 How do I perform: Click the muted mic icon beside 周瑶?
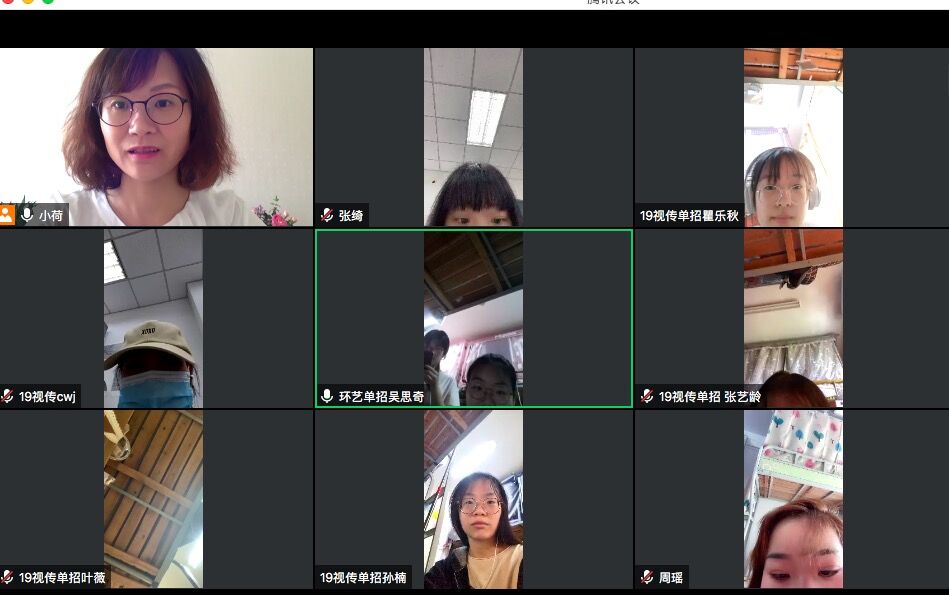click(x=647, y=577)
